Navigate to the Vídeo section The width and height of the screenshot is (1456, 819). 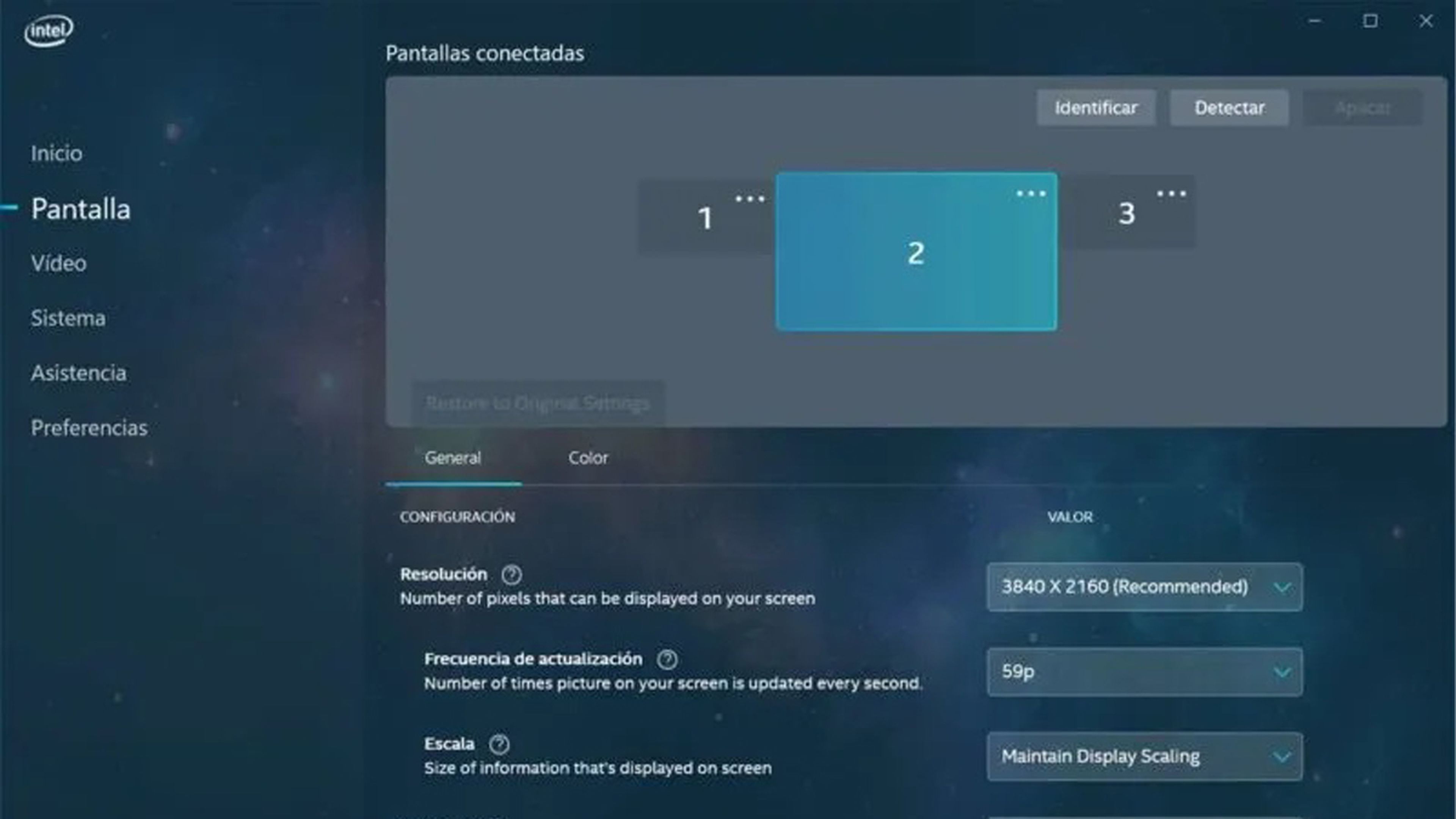57,262
